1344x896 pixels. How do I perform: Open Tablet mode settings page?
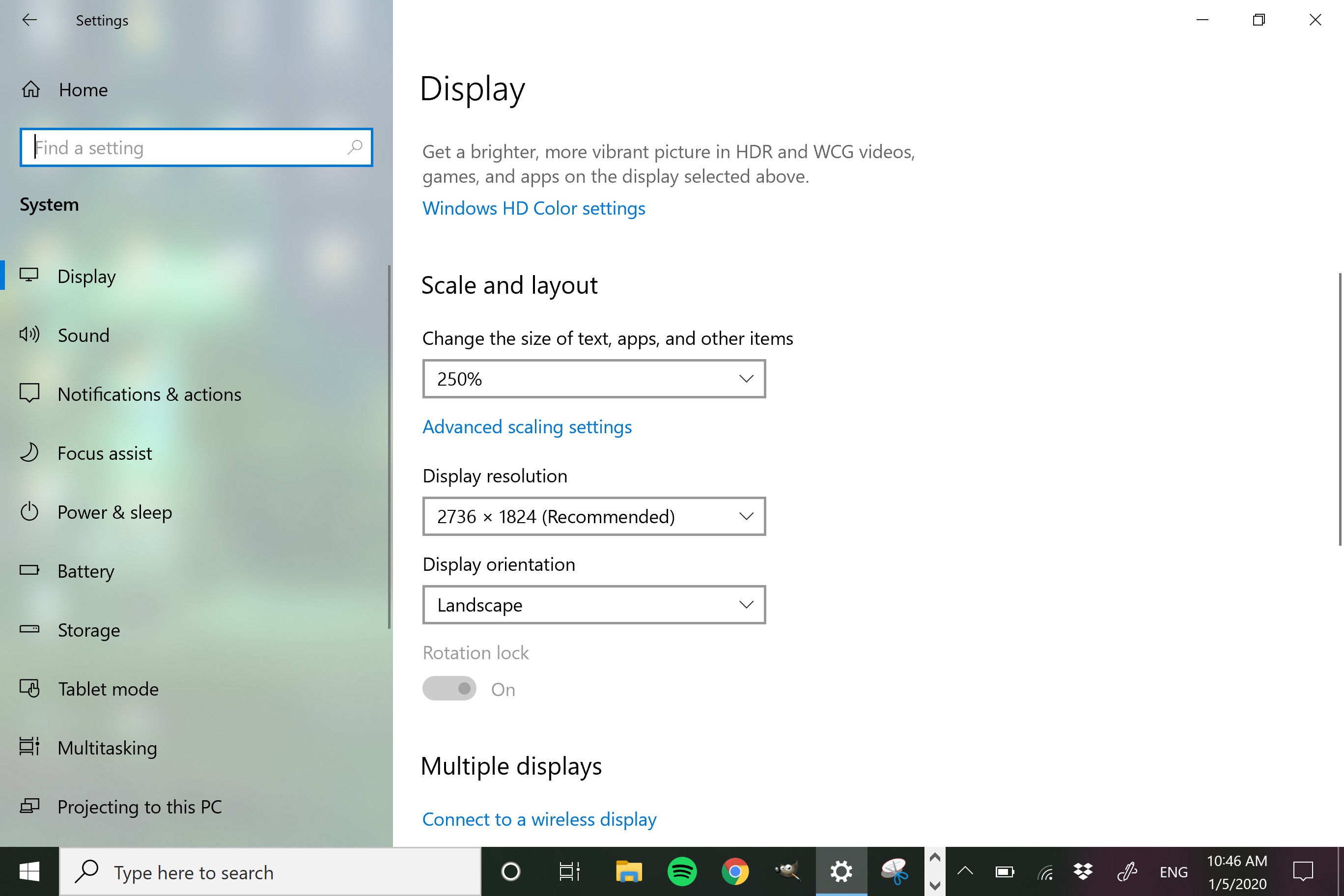pyautogui.click(x=108, y=689)
